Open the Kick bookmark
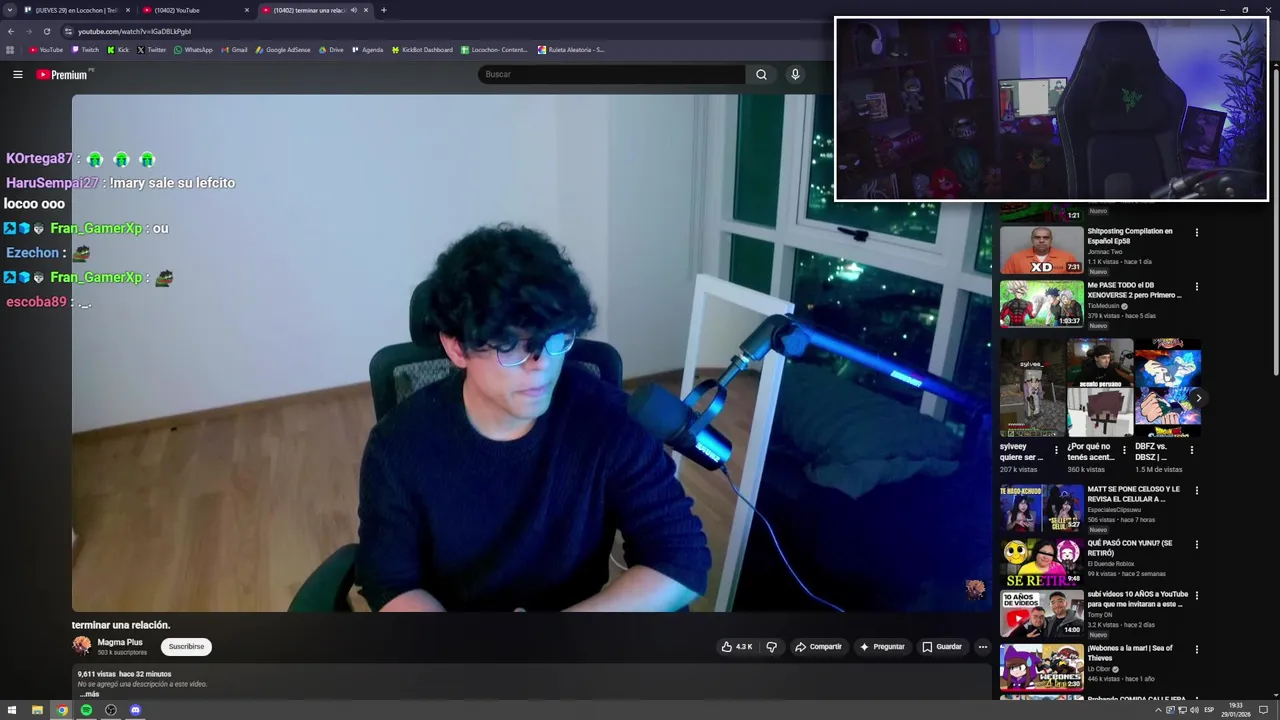 click(118, 50)
